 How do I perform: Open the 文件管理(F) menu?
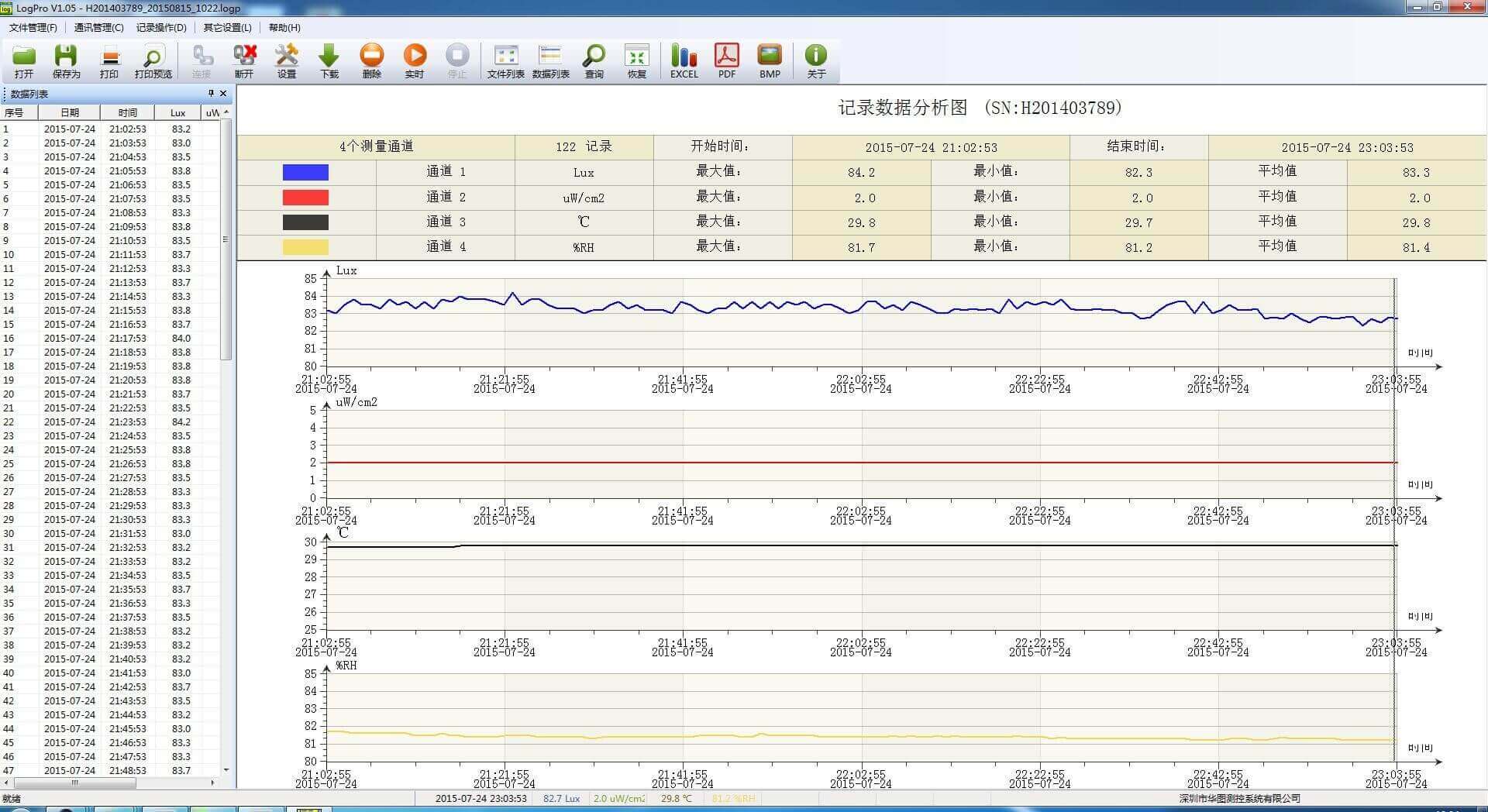tap(33, 28)
